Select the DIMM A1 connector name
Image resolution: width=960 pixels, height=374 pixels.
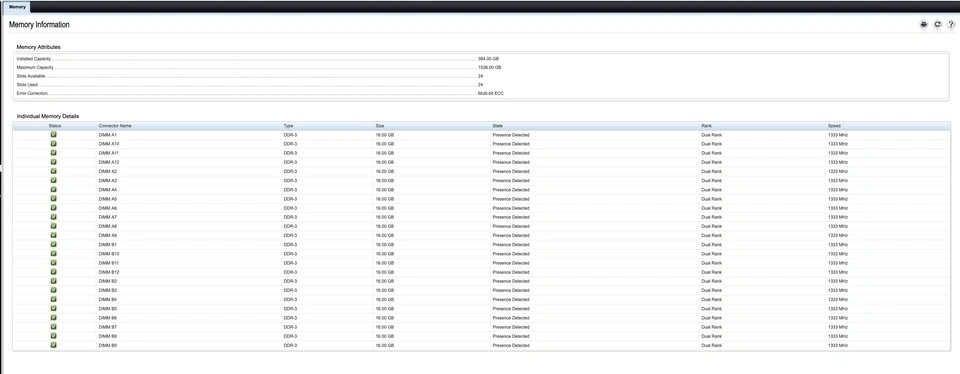(107, 134)
